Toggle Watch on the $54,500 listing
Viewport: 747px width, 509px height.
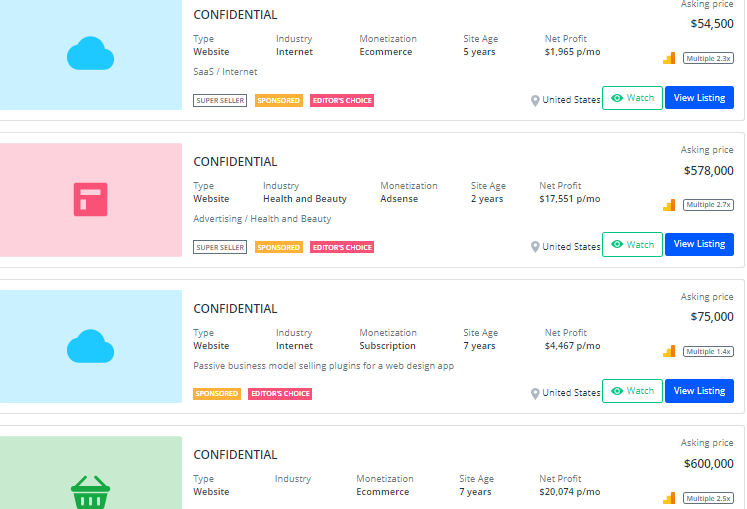[632, 98]
